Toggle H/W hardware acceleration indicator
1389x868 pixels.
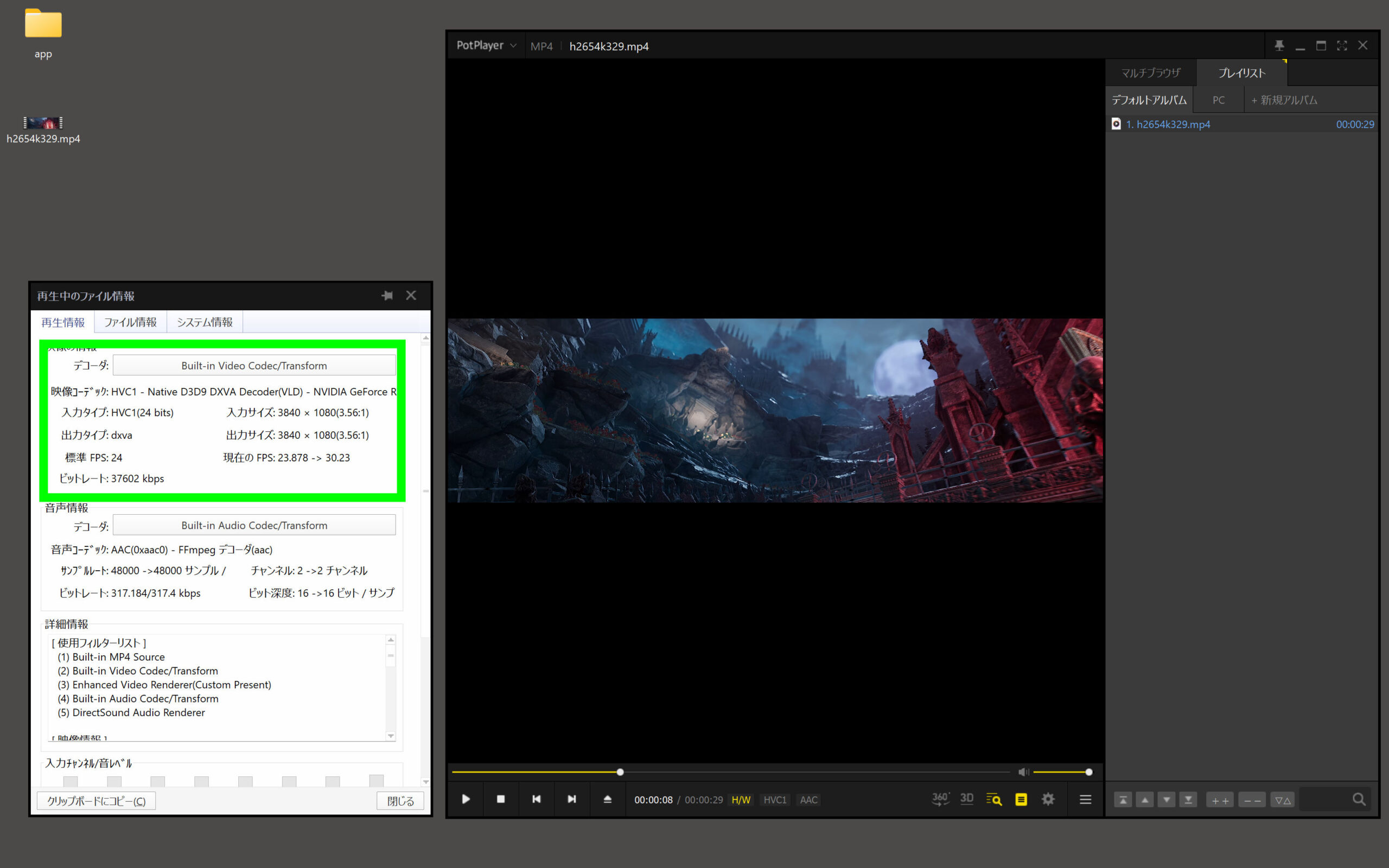741,800
